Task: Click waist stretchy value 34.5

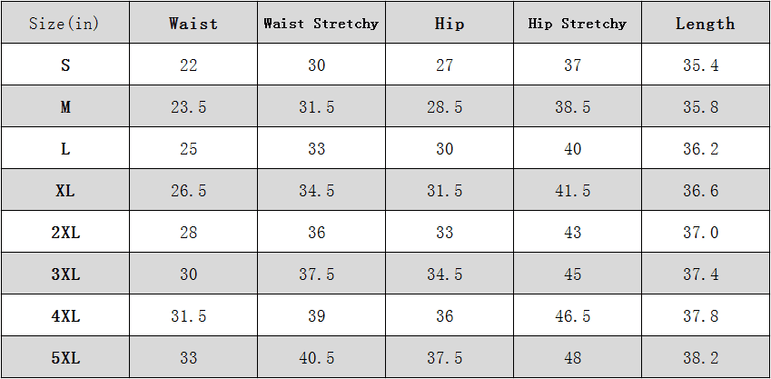Action: [x=316, y=190]
